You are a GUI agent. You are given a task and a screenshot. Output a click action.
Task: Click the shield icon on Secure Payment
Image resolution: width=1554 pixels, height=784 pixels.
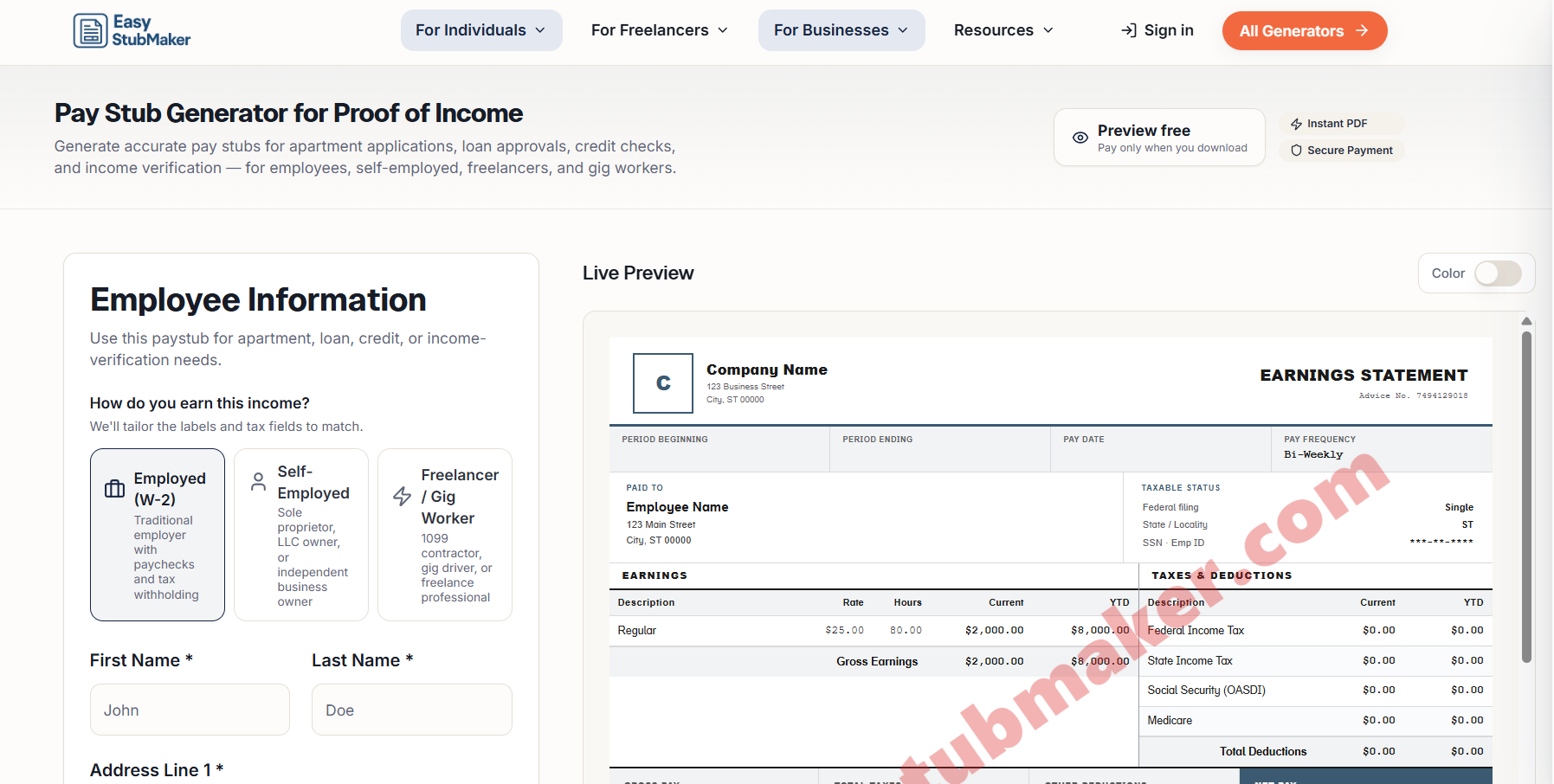[1296, 151]
